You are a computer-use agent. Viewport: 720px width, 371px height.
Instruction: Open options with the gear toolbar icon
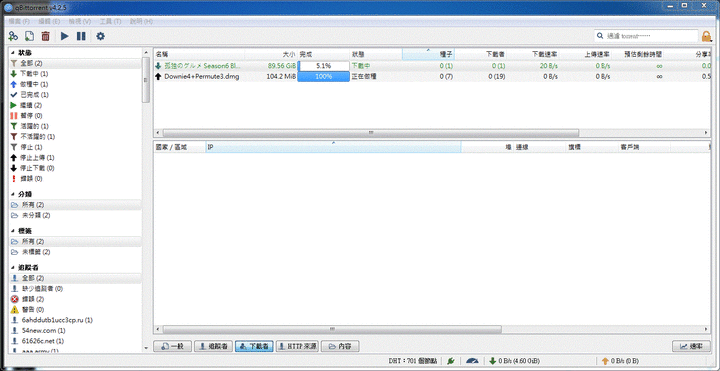click(x=100, y=36)
